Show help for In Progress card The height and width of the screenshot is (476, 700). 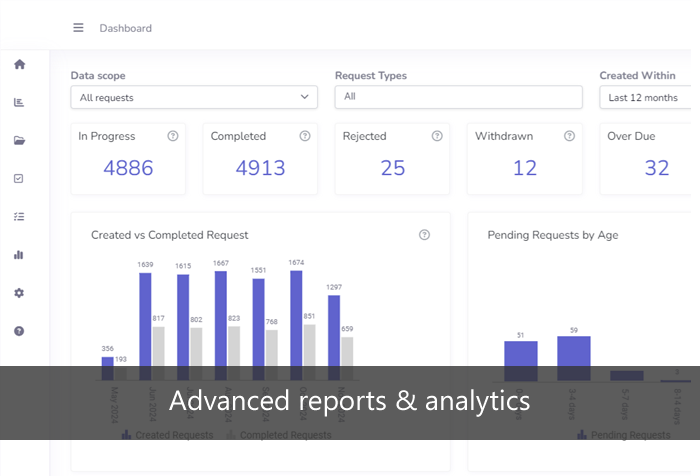coord(173,136)
